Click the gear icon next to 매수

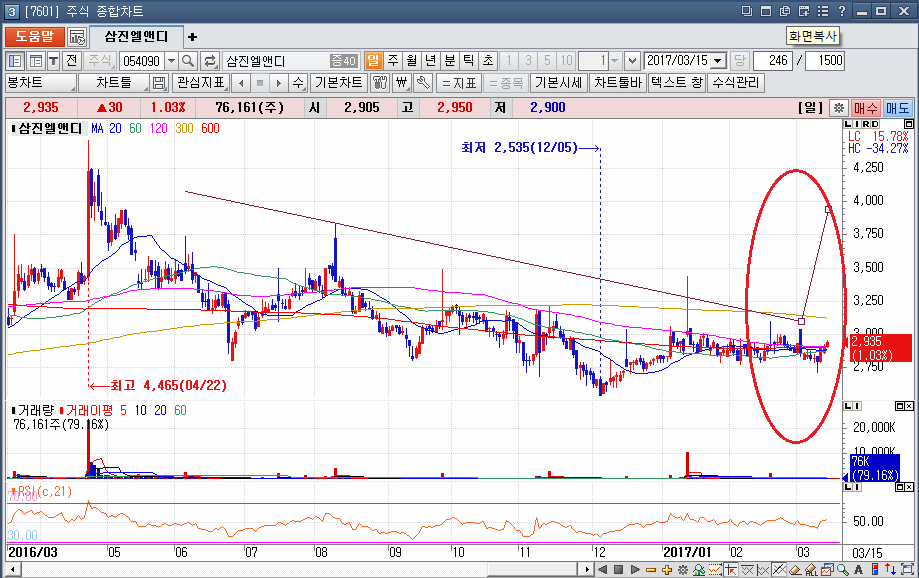click(838, 107)
